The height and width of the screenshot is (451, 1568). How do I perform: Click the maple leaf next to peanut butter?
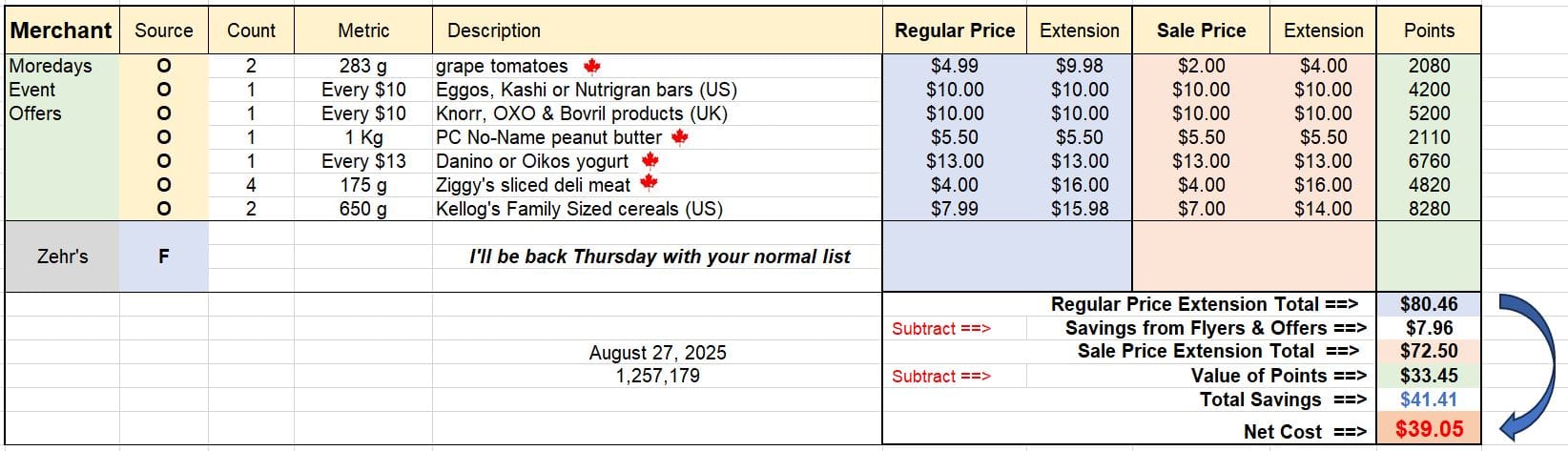pyautogui.click(x=679, y=137)
